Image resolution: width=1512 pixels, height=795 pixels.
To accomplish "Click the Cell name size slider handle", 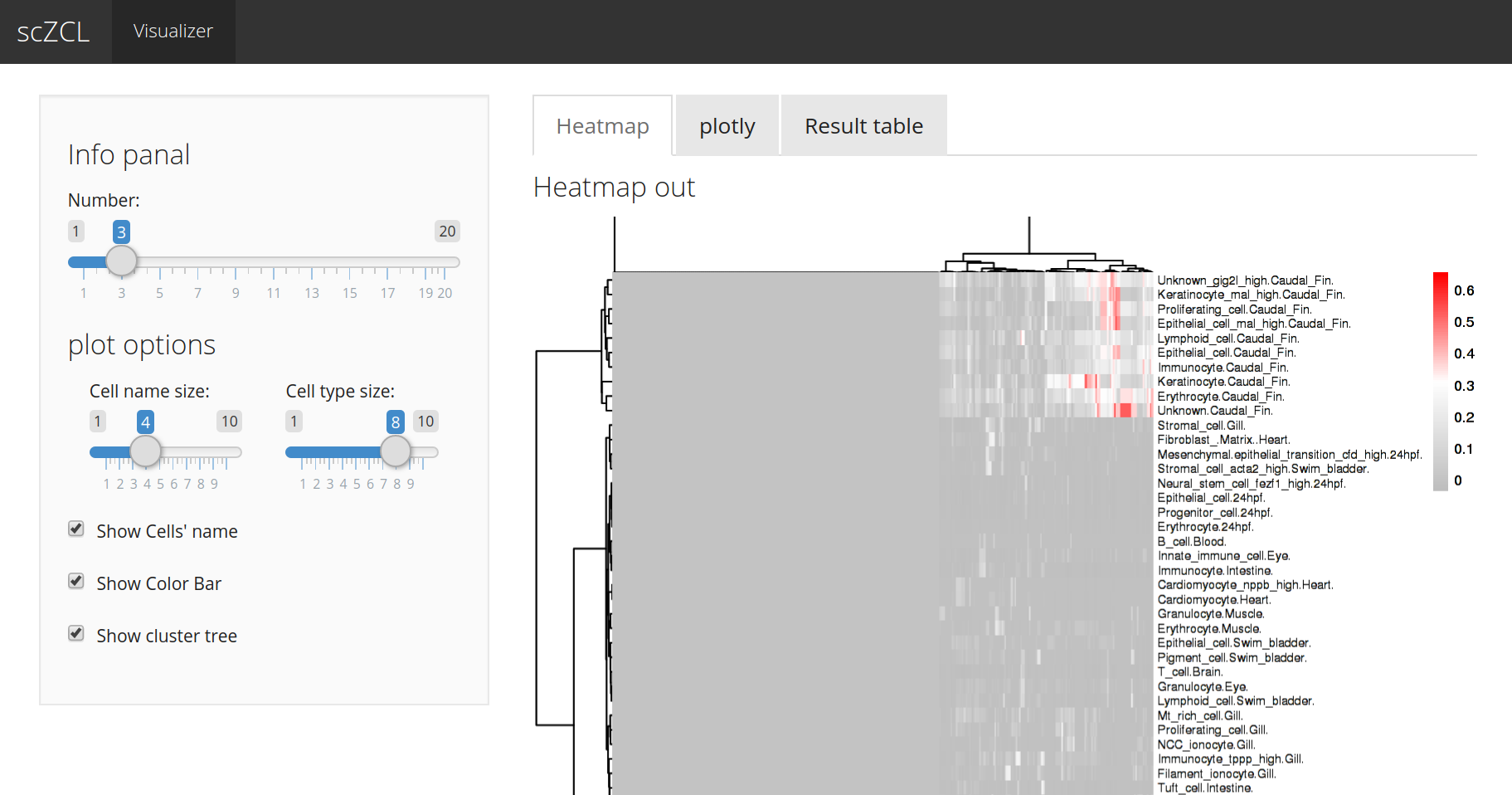I will (146, 451).
